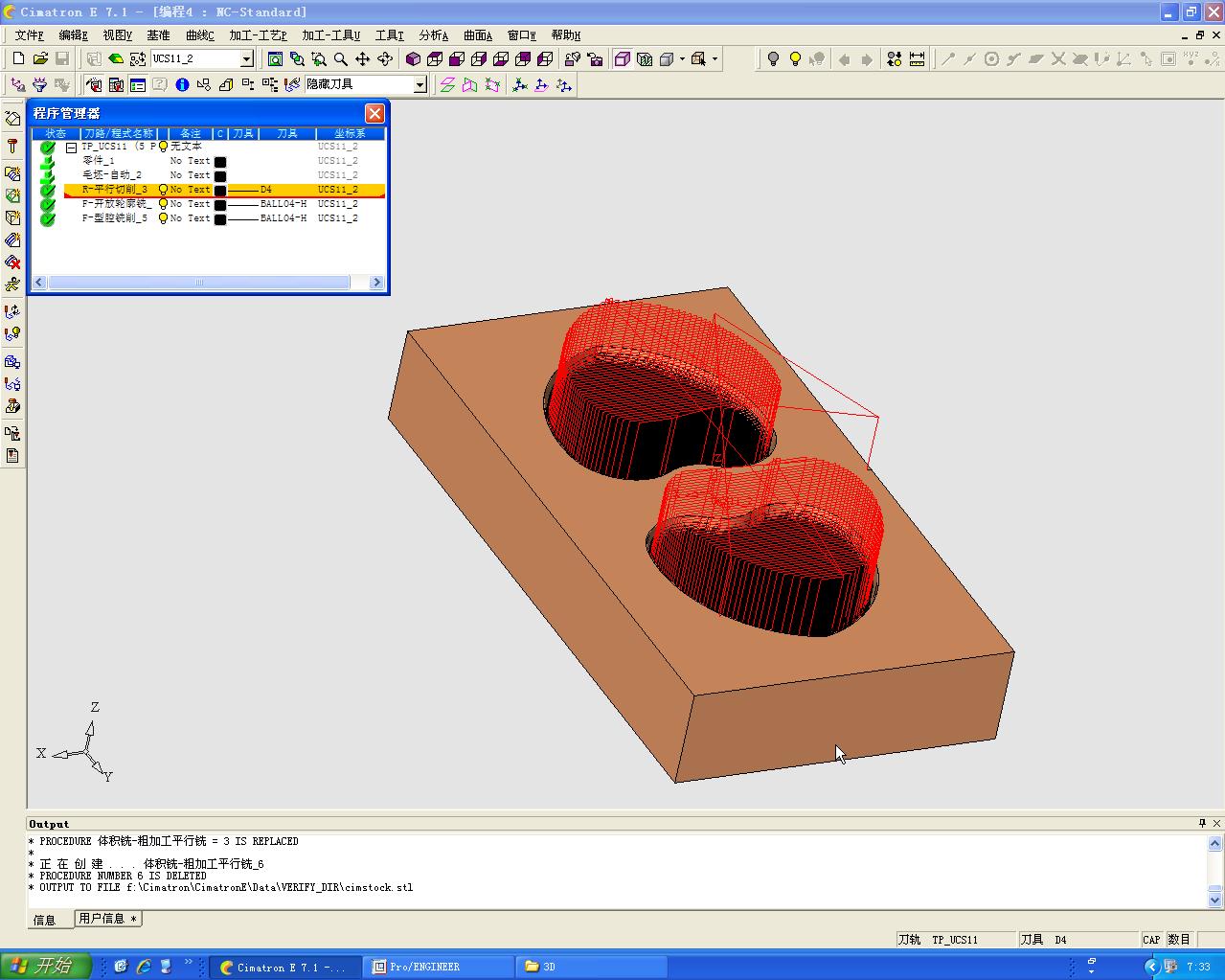Click the hammer tool icon in left sidebar

12,146
